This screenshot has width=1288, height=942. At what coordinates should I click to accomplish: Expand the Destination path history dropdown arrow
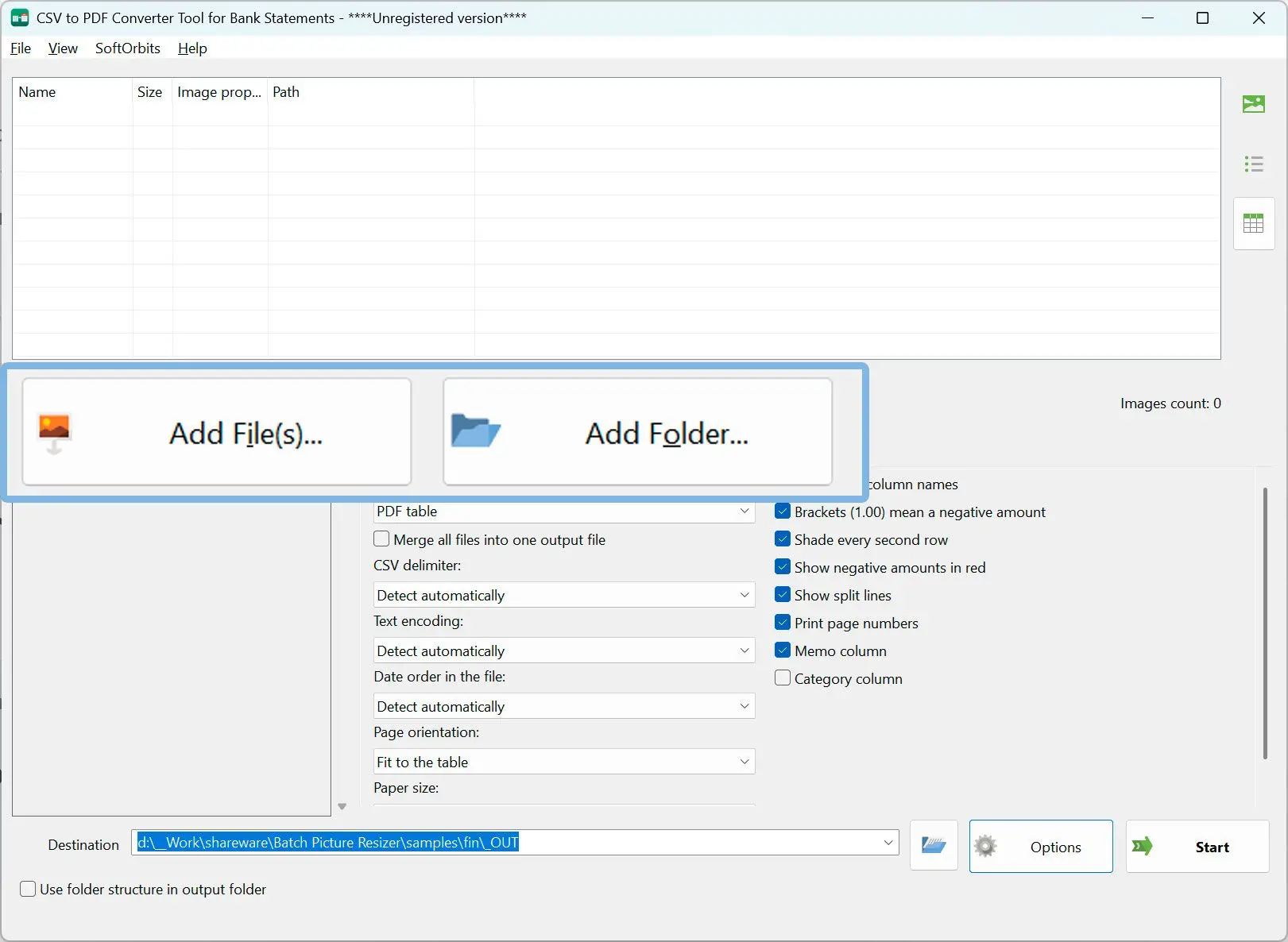(888, 843)
